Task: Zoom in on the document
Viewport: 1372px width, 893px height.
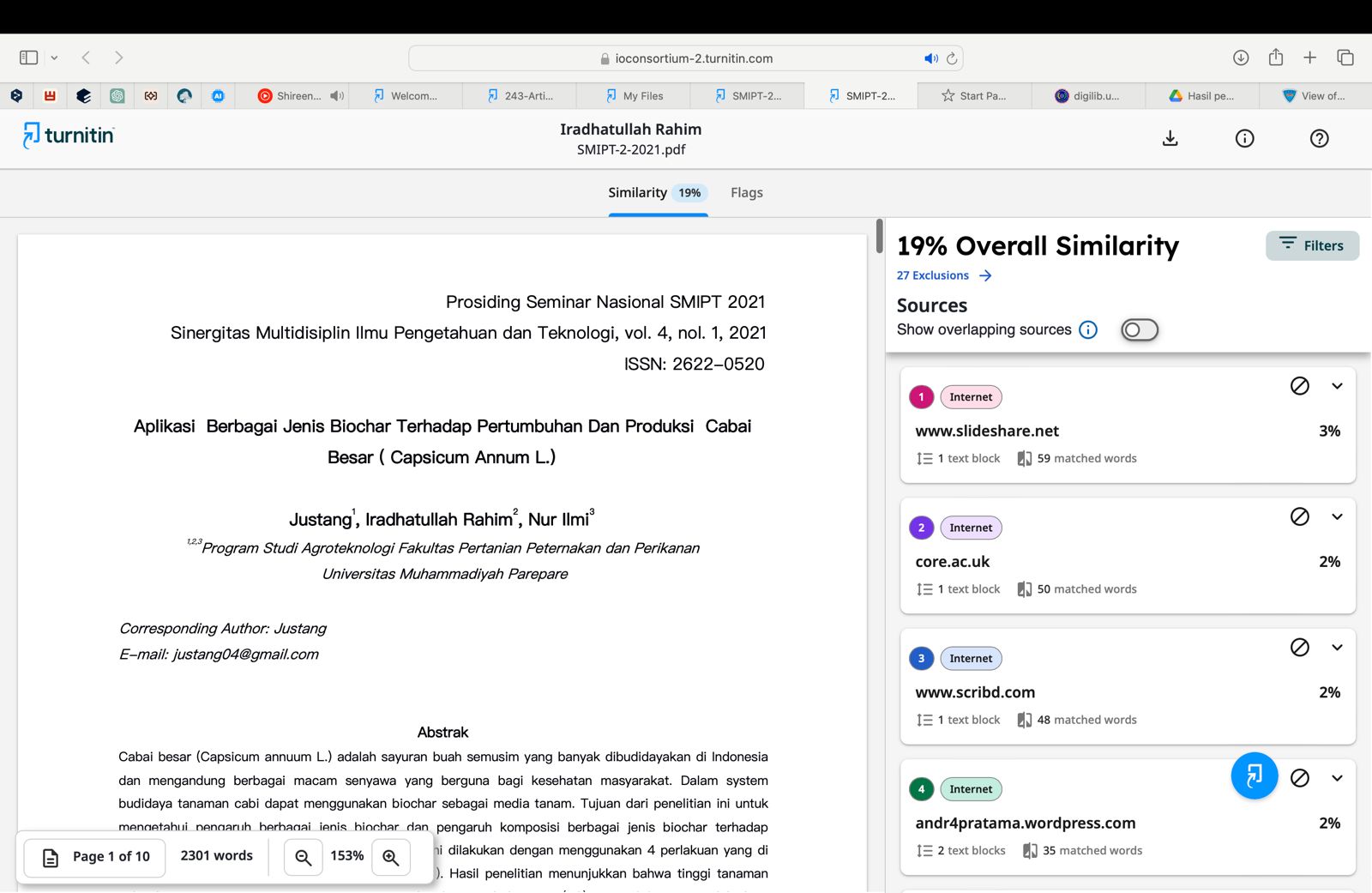Action: (391, 856)
